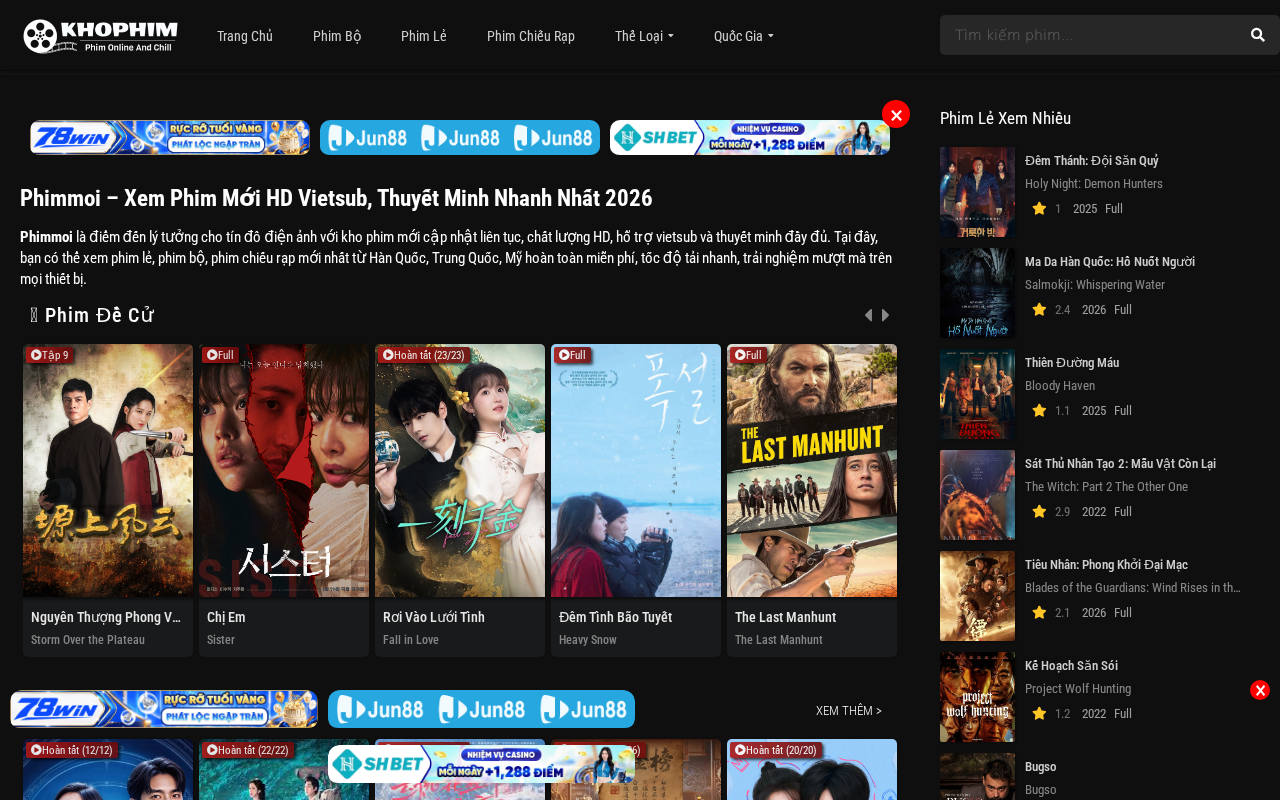Viewport: 1280px width, 800px height.
Task: Click the Hoàn tất (20/20) badge
Action: pos(776,750)
